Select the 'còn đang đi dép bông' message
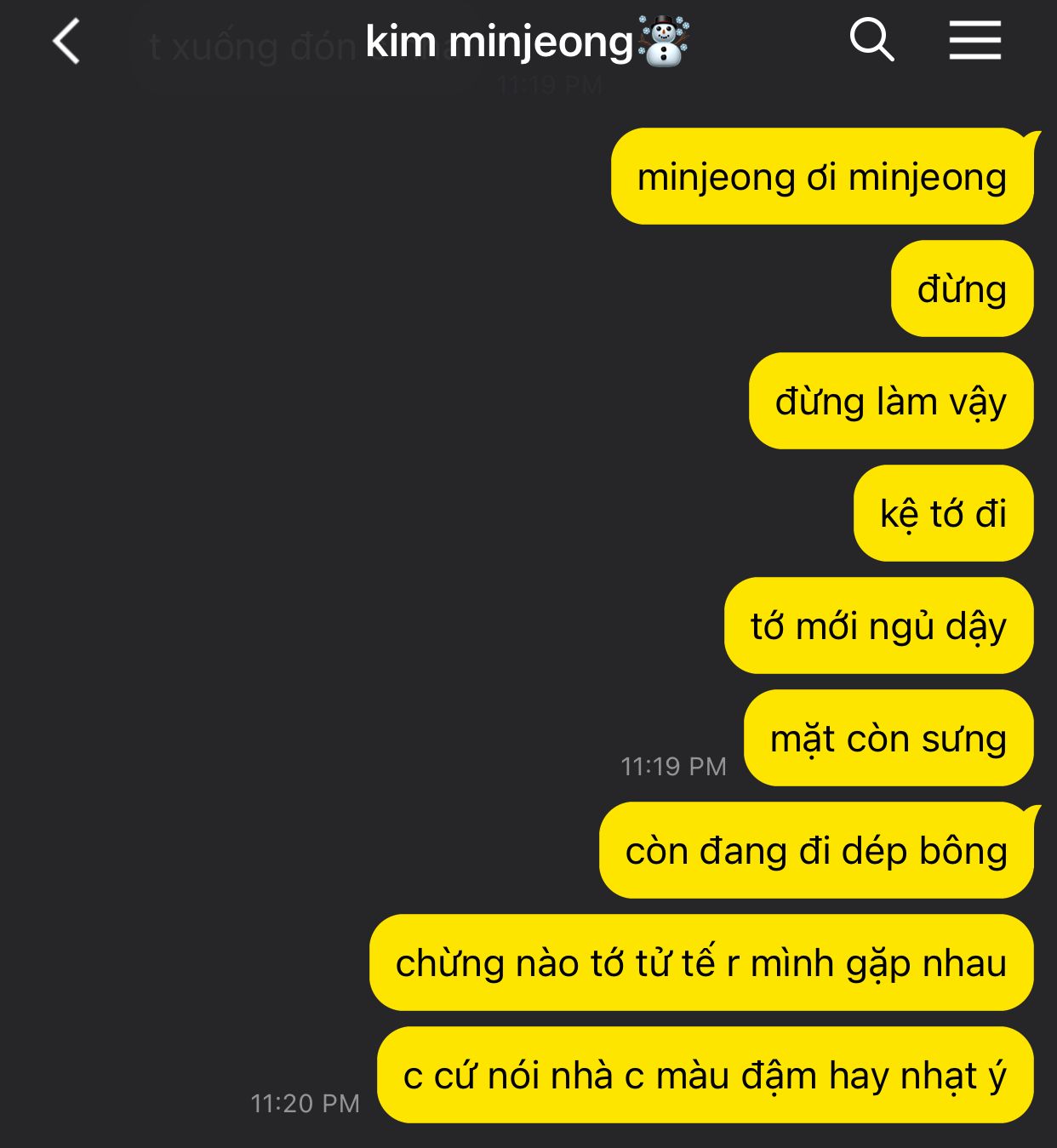 [816, 850]
